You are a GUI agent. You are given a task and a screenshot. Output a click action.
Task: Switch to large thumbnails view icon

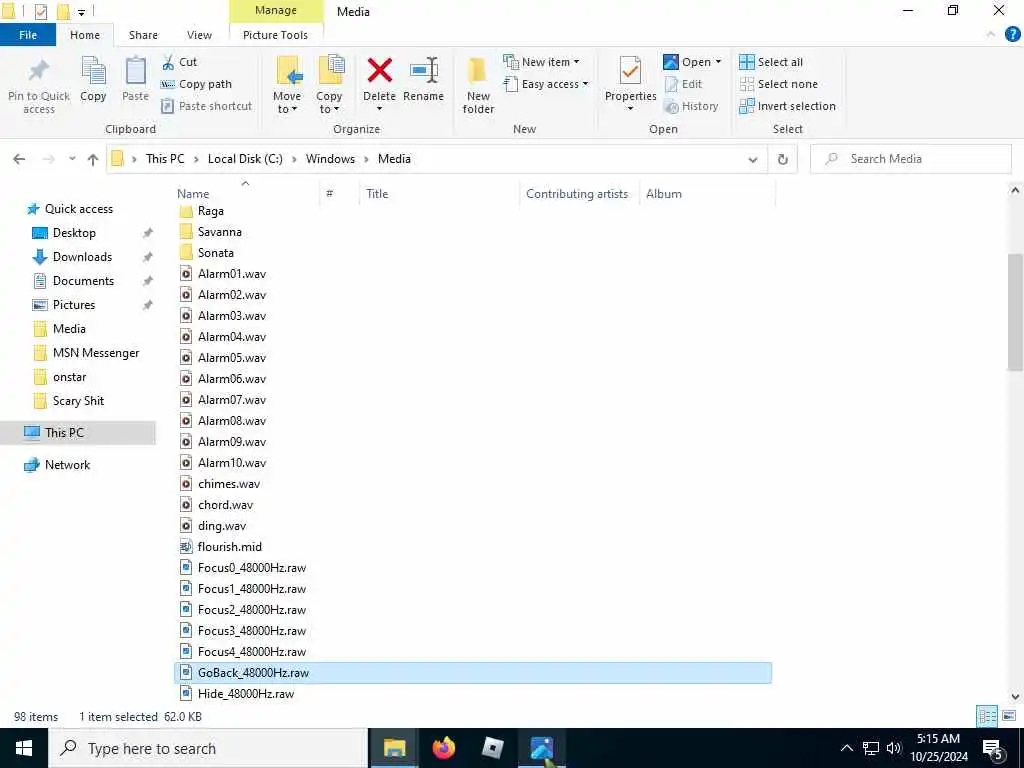[x=1008, y=716]
